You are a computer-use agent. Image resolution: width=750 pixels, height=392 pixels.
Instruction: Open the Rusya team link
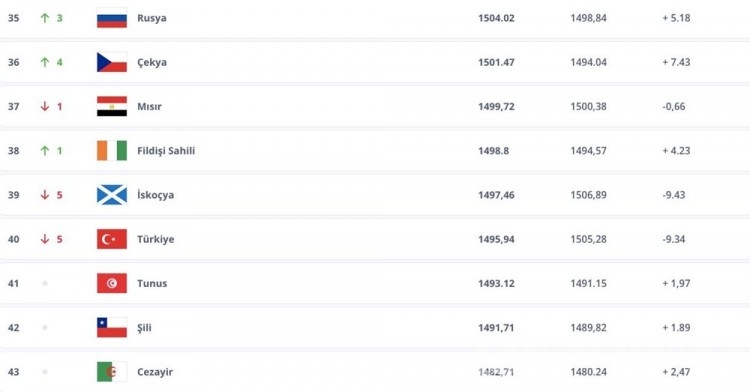152,18
